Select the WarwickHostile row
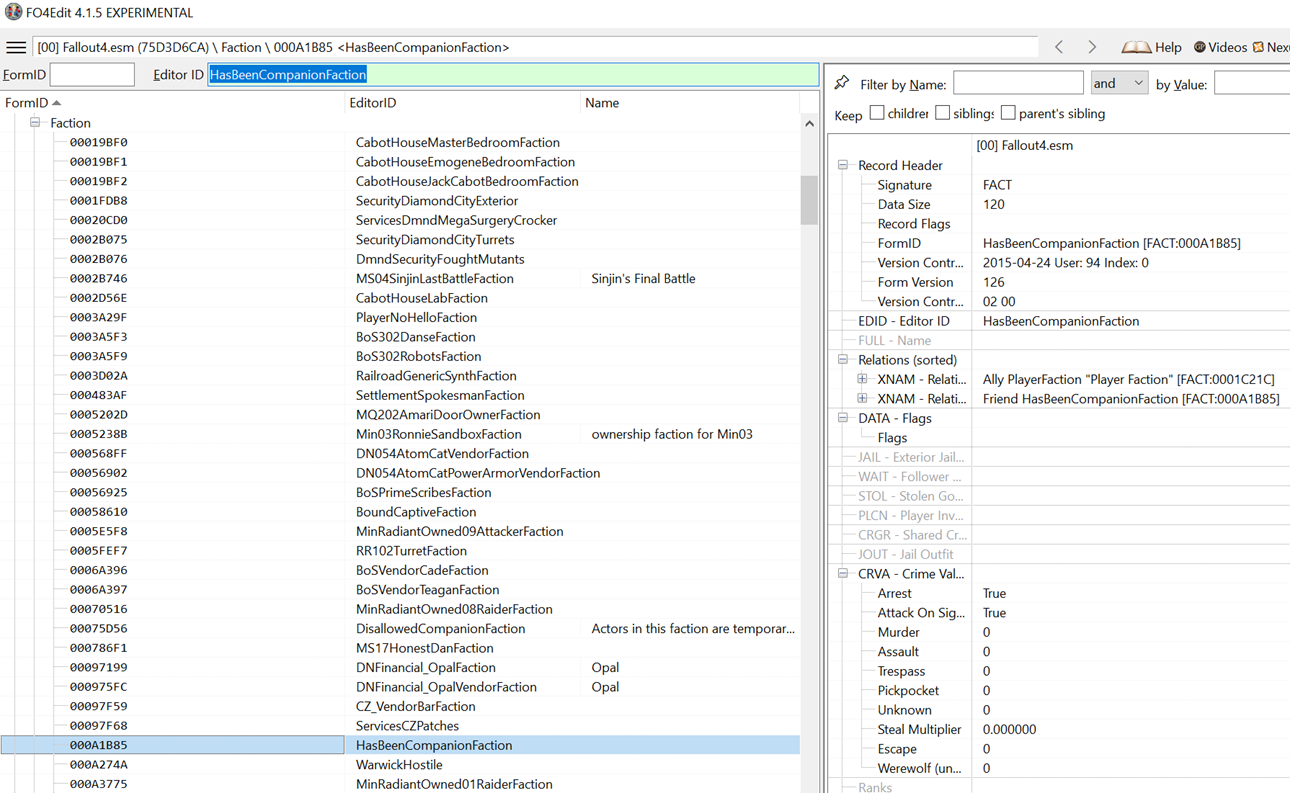1290x793 pixels. coord(400,764)
